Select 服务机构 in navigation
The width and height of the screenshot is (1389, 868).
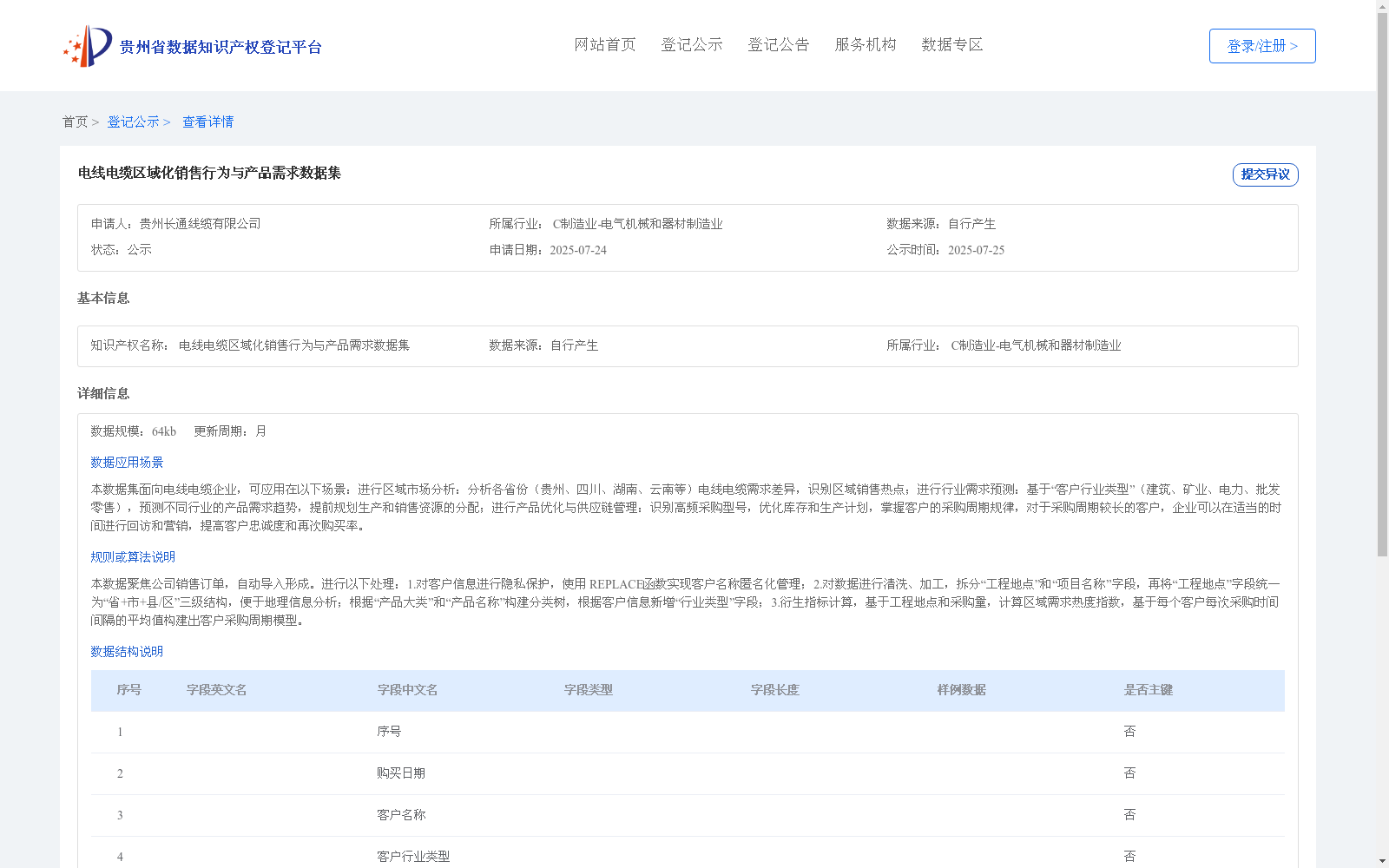[x=866, y=44]
